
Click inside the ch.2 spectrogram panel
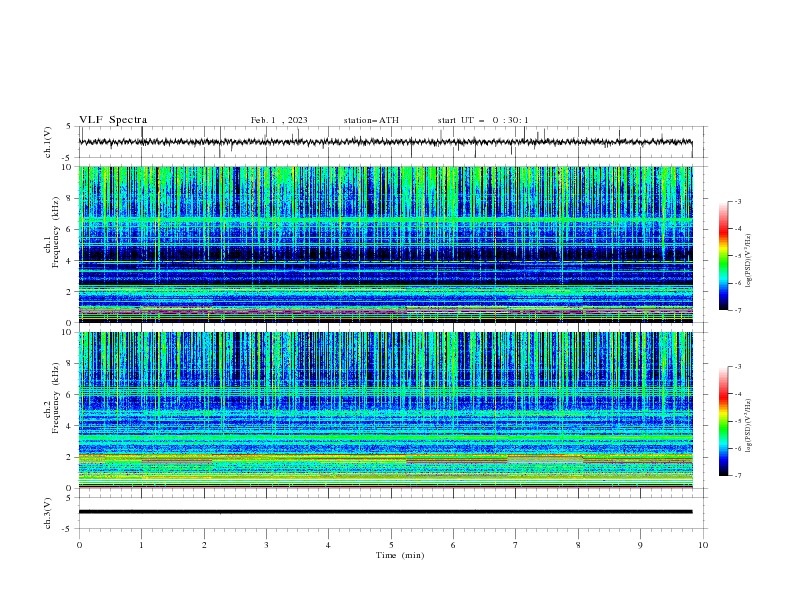(385, 410)
